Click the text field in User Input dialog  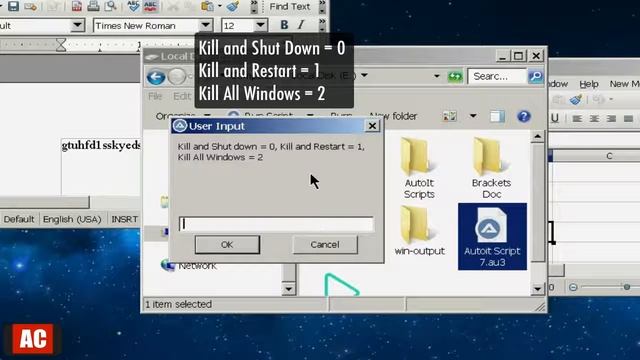(x=276, y=224)
